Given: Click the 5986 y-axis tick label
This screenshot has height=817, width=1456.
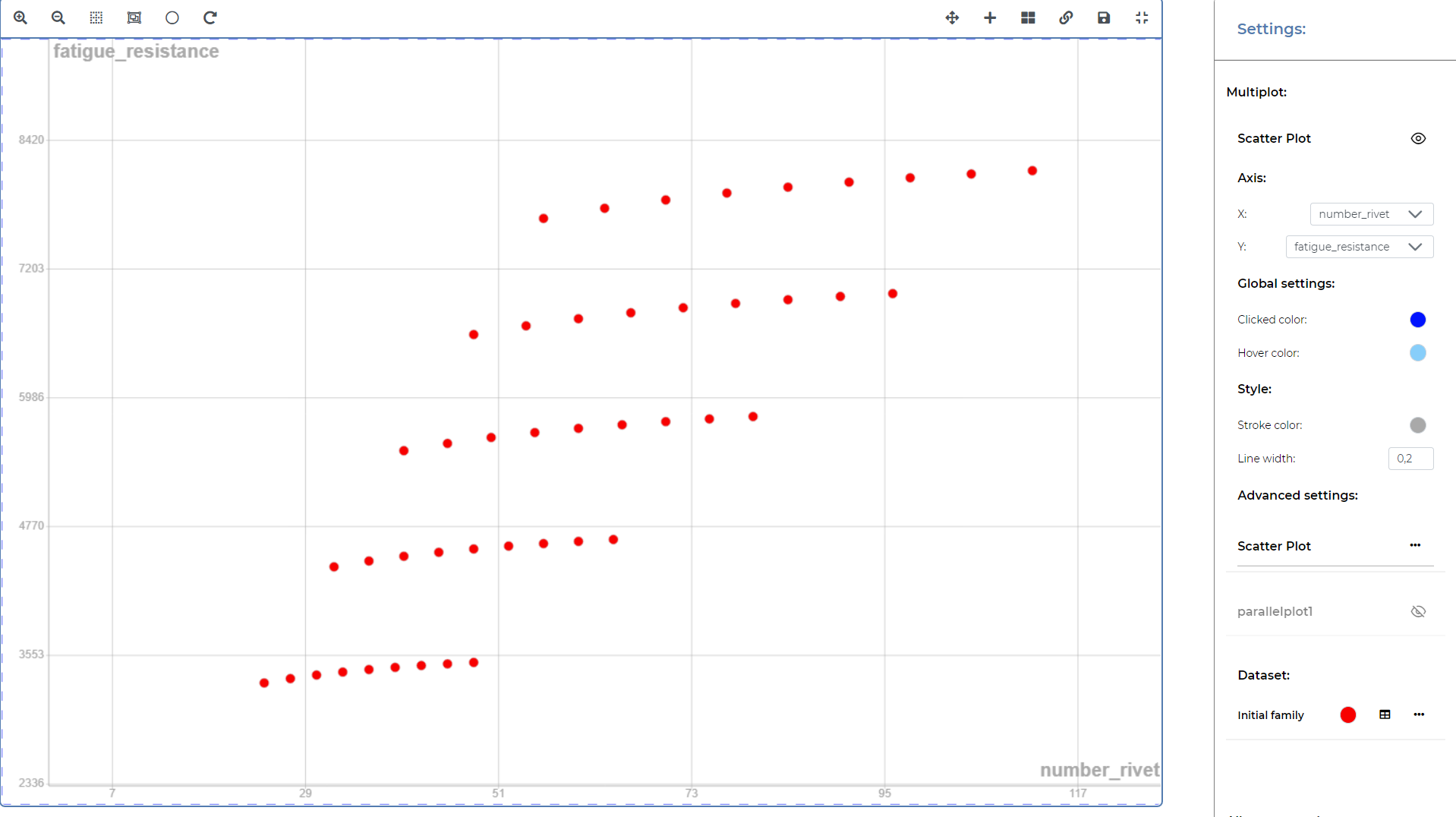Looking at the screenshot, I should pos(31,397).
